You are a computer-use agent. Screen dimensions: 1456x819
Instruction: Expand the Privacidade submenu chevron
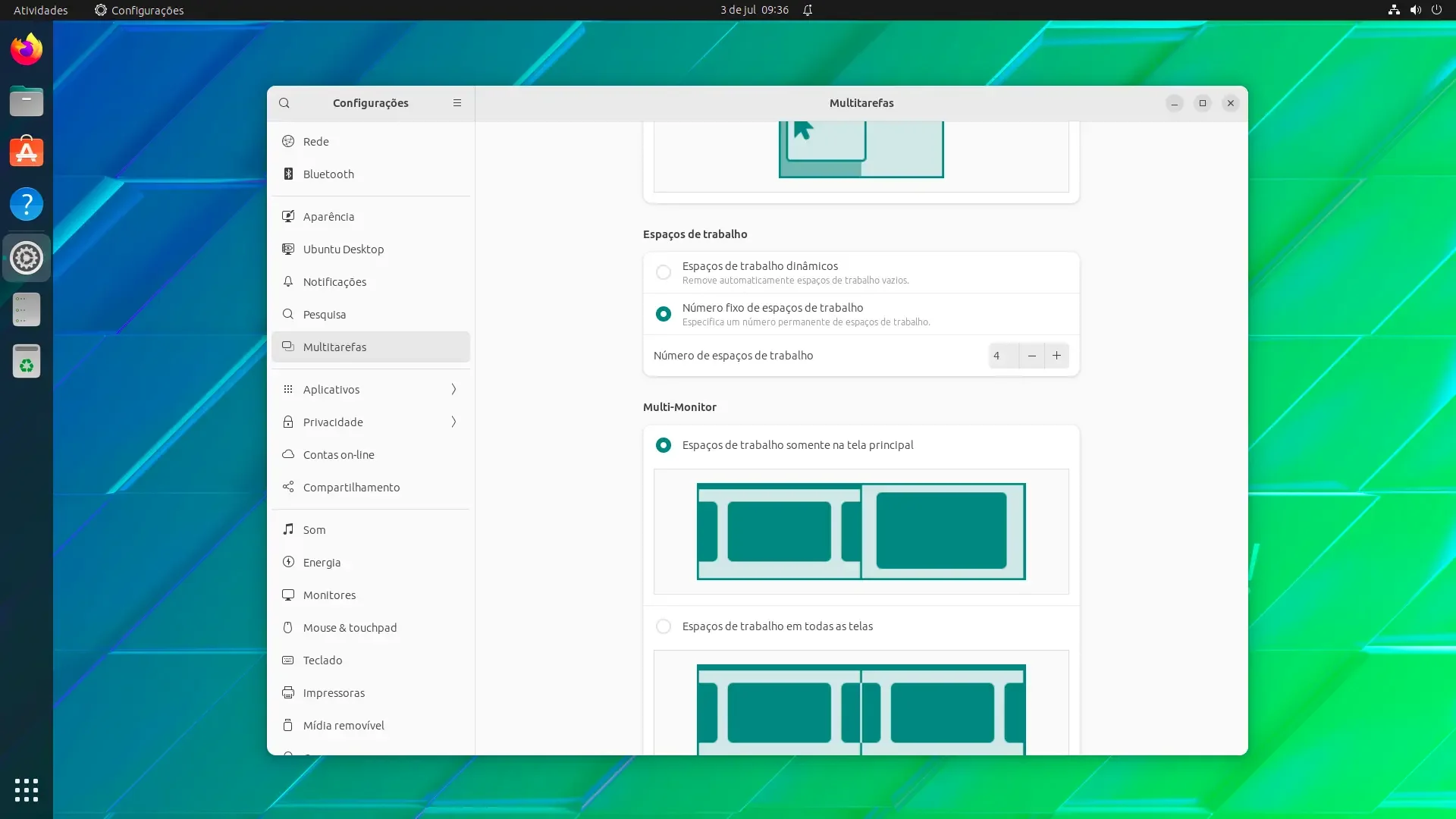coord(453,422)
